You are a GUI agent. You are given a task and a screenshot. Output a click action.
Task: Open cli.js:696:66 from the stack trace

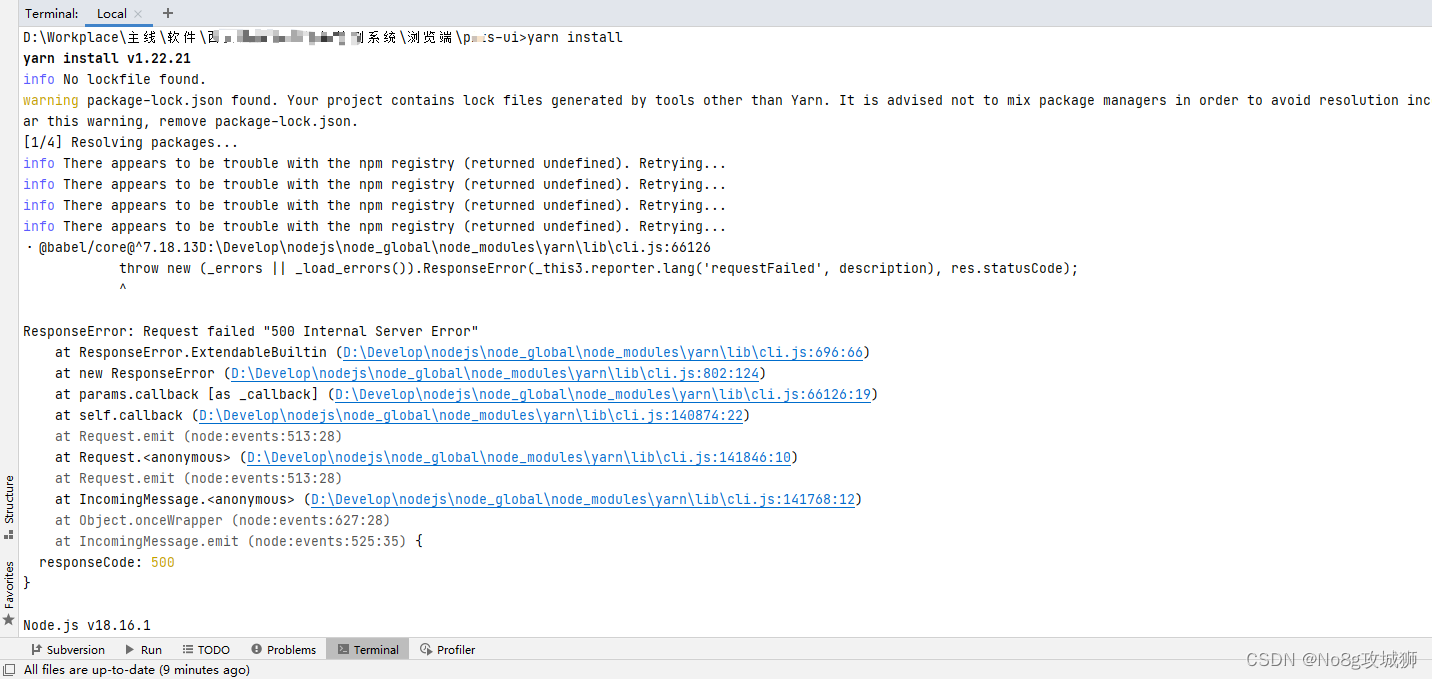pyautogui.click(x=601, y=352)
